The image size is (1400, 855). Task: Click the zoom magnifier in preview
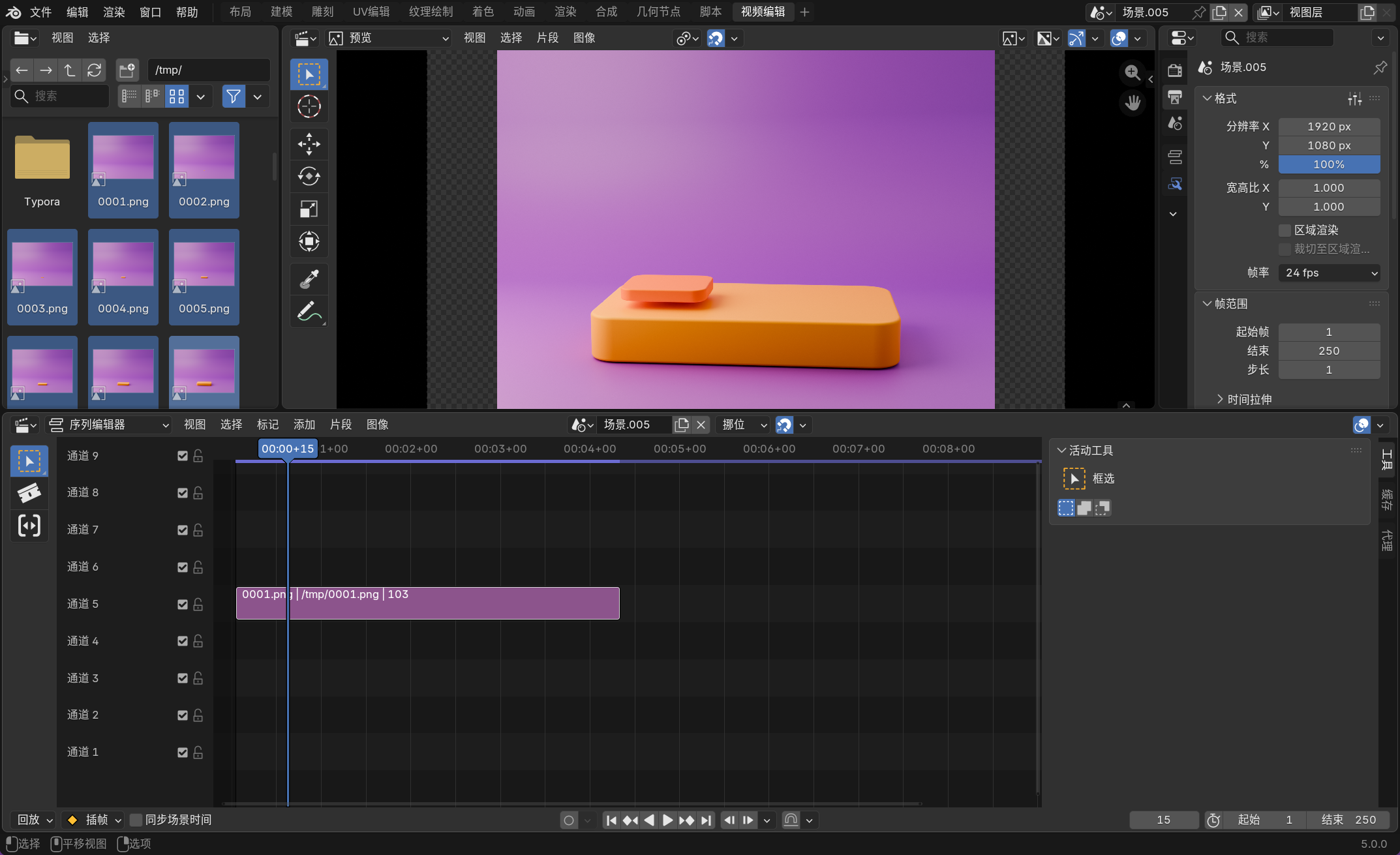pos(1133,72)
